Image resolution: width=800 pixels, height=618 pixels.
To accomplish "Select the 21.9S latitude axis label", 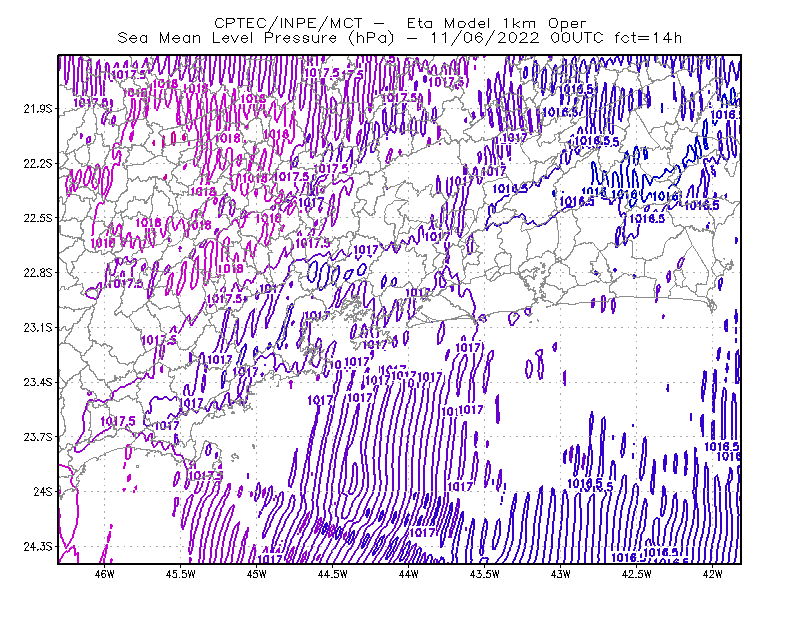I will coord(38,109).
